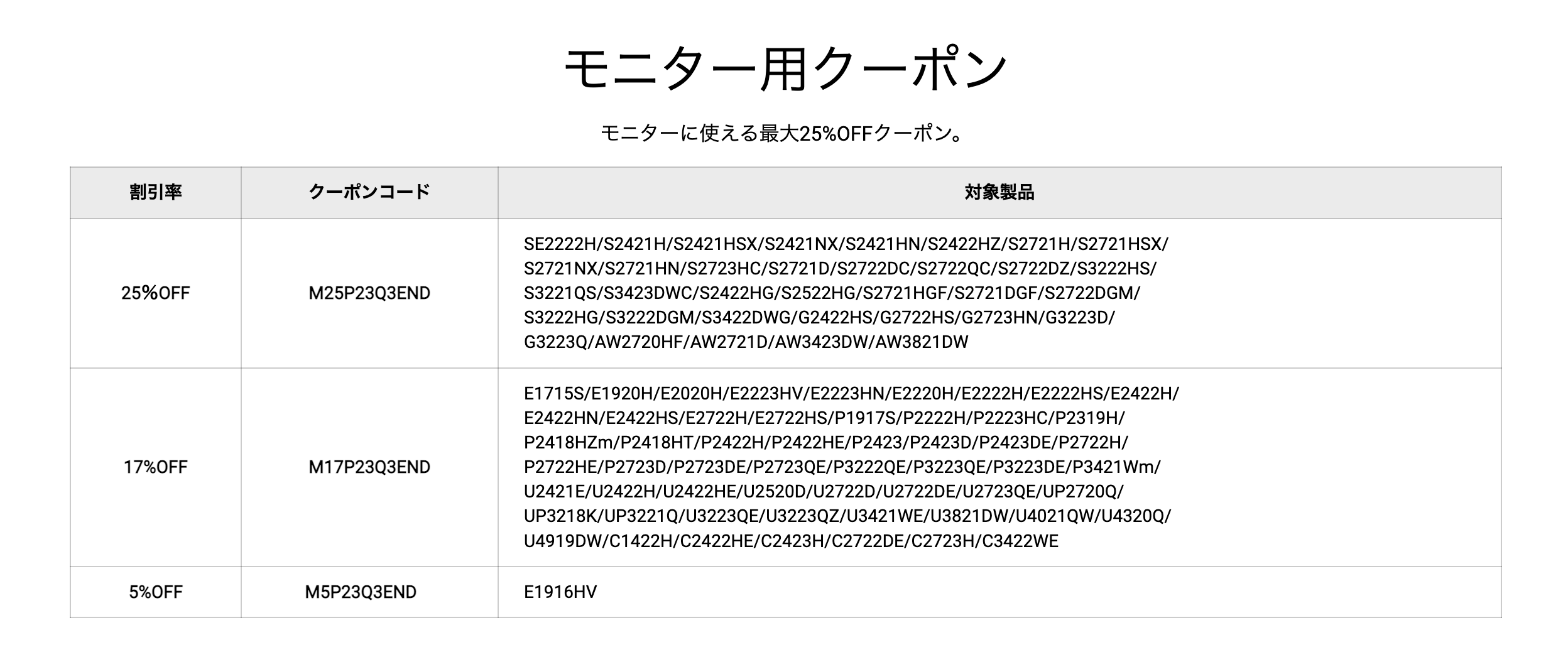This screenshot has height=662, width=1568.
Task: Click the 5%OFF discount cell
Action: (x=156, y=592)
